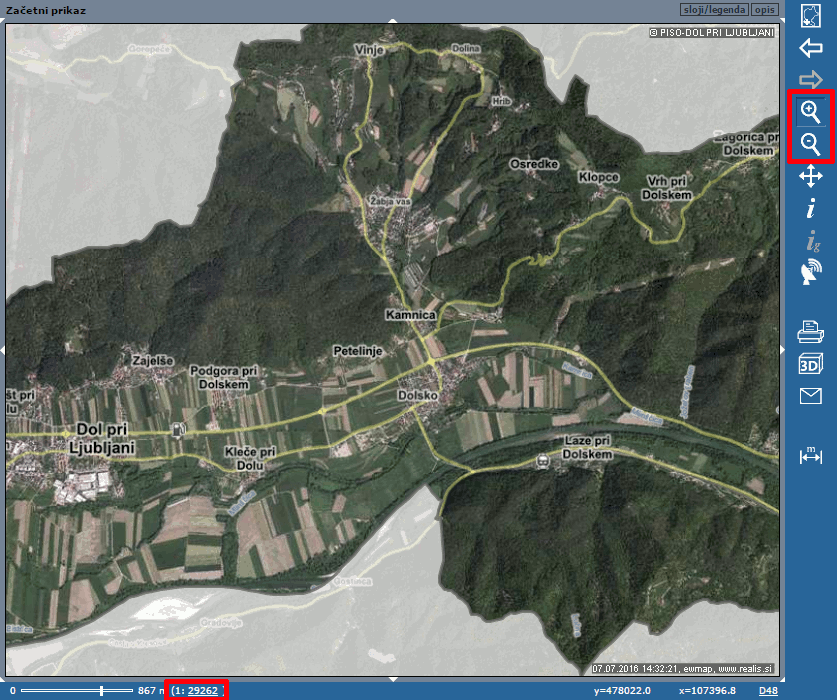
Task: Click the satellite GPS location icon
Action: point(810,272)
